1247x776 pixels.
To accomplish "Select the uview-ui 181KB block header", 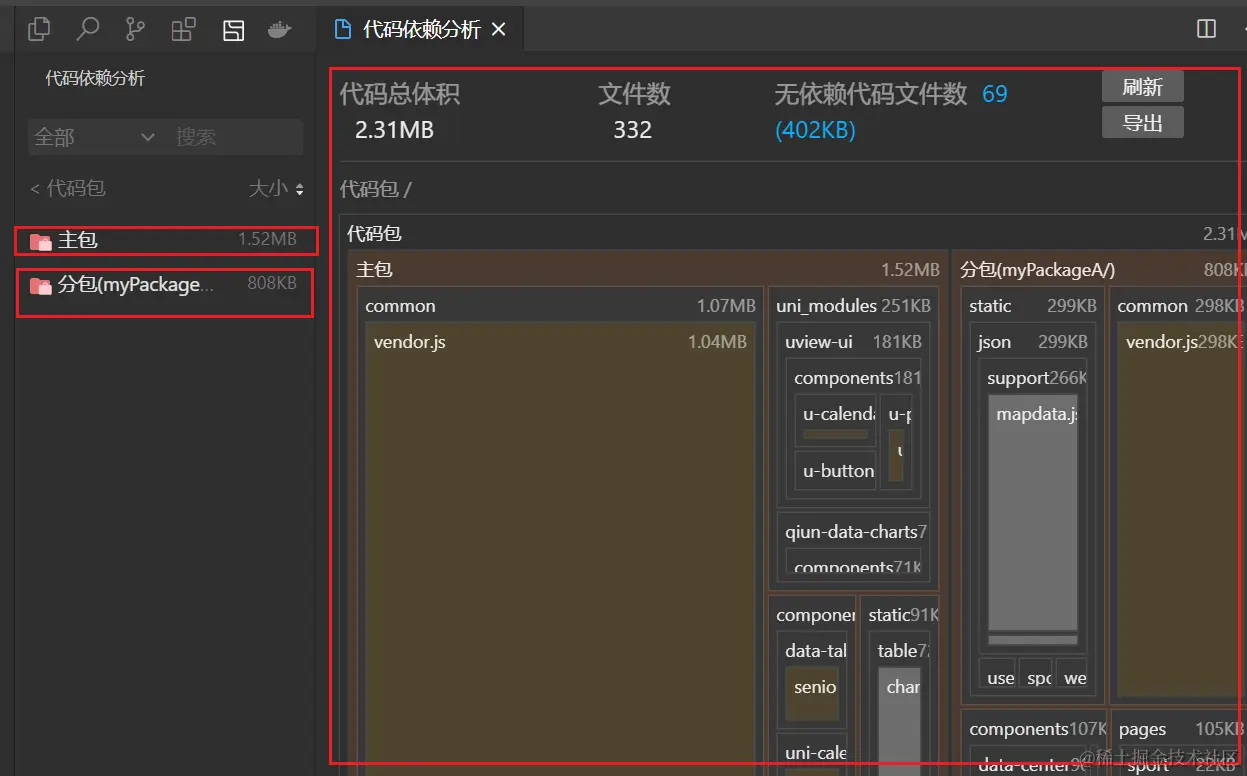I will pos(853,342).
